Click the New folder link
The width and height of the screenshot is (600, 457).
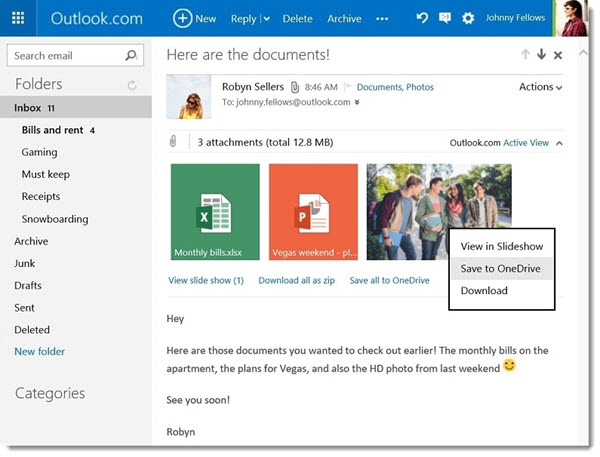39,351
